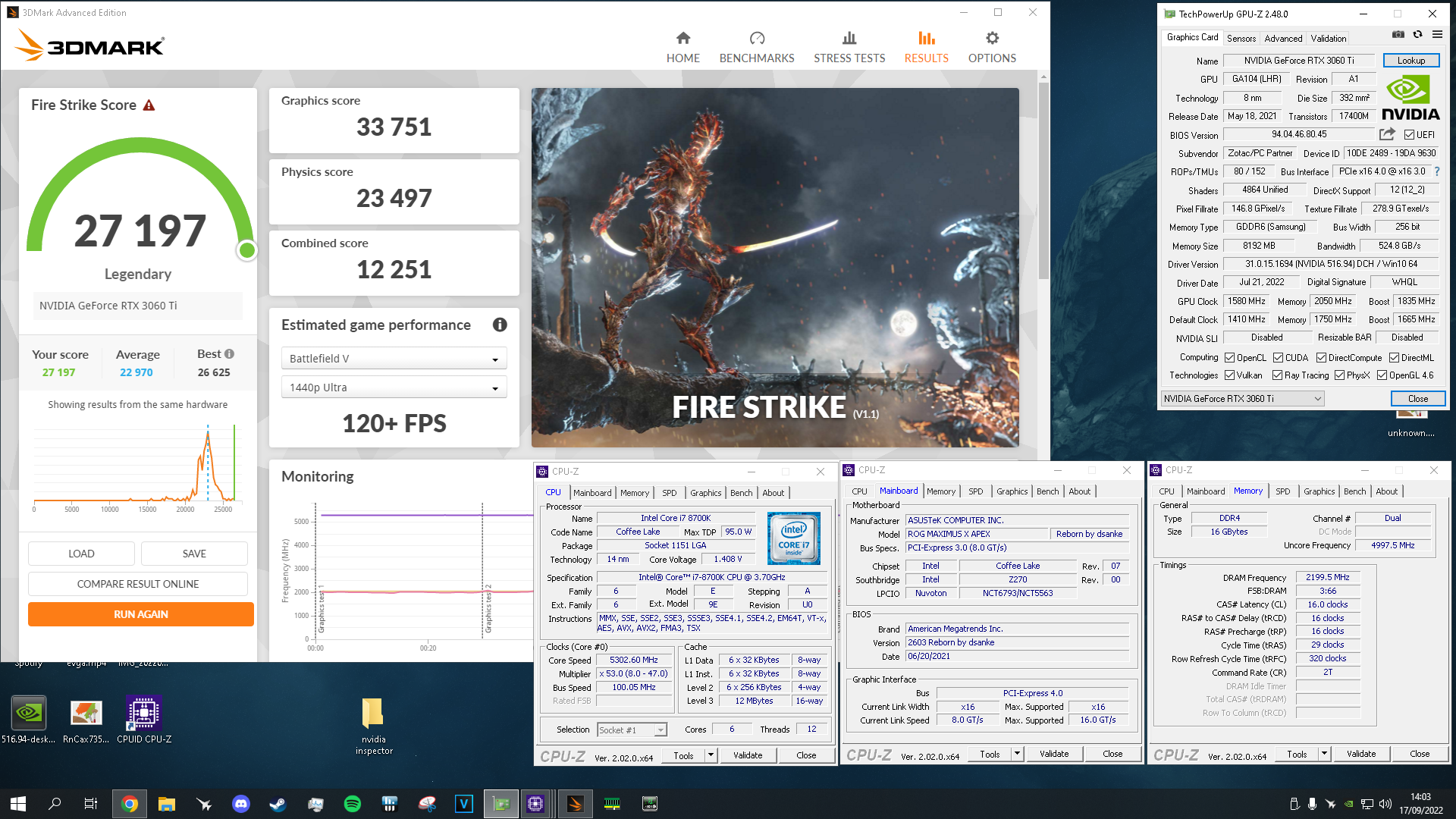Toggle the Vulkan checkbox
The width and height of the screenshot is (1456, 819).
tap(1230, 375)
